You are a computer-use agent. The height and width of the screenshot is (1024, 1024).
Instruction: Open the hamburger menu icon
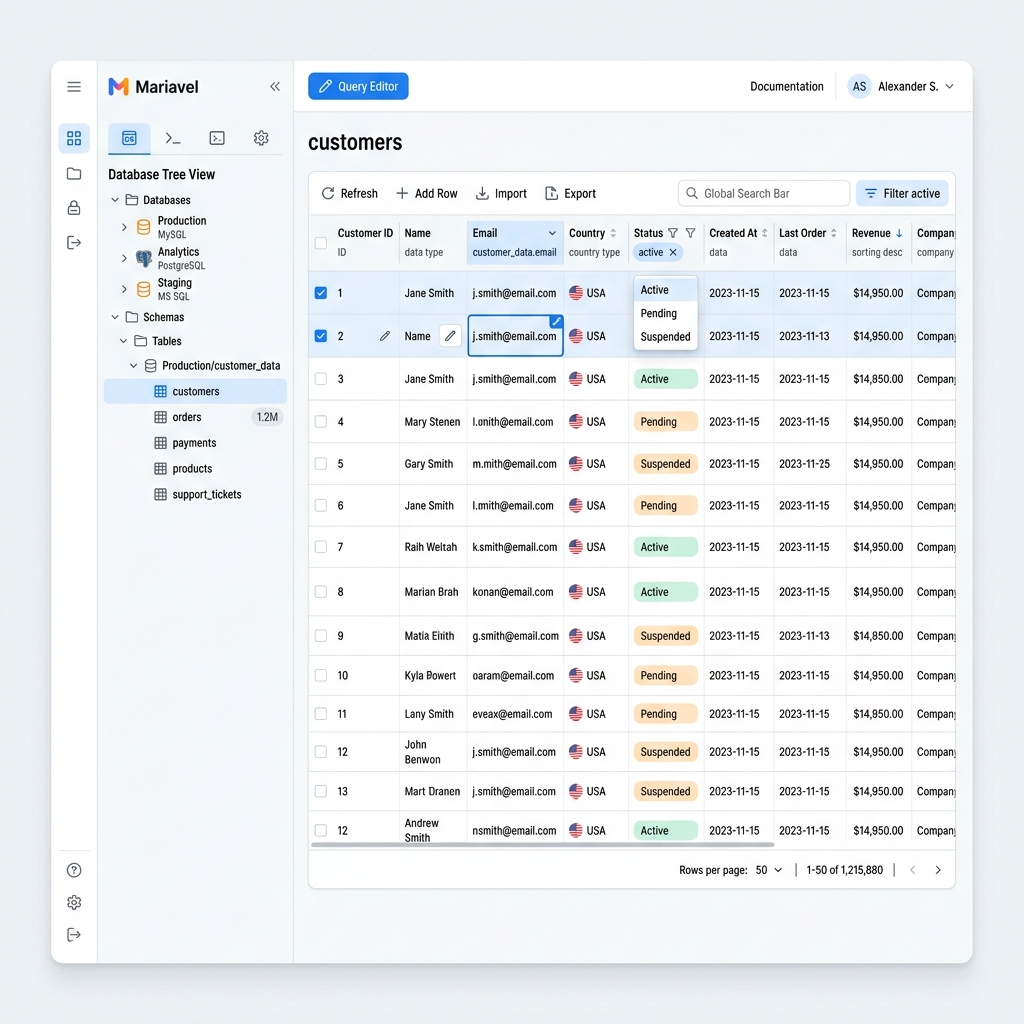[x=74, y=87]
